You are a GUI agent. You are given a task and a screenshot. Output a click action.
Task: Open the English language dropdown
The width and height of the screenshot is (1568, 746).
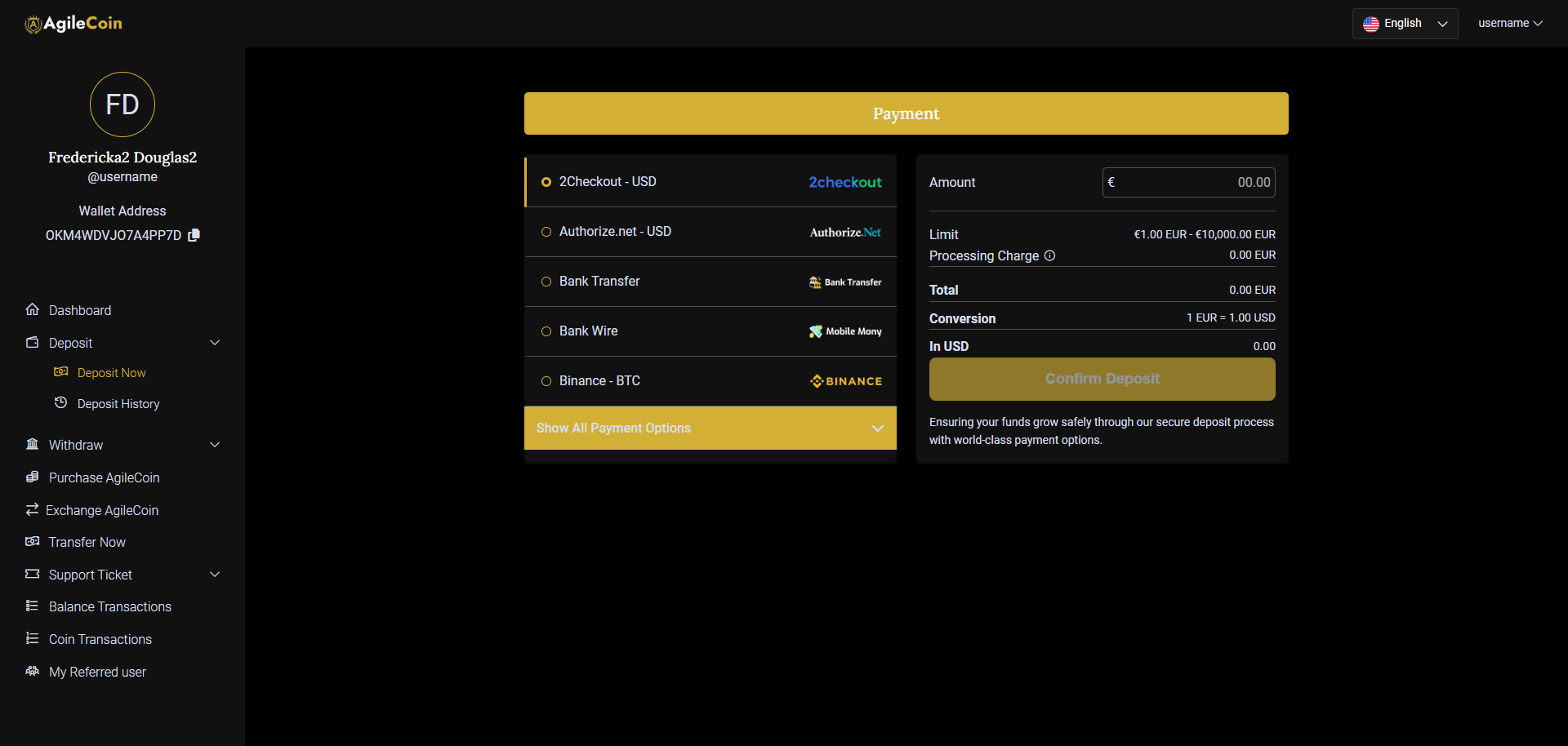(1405, 24)
